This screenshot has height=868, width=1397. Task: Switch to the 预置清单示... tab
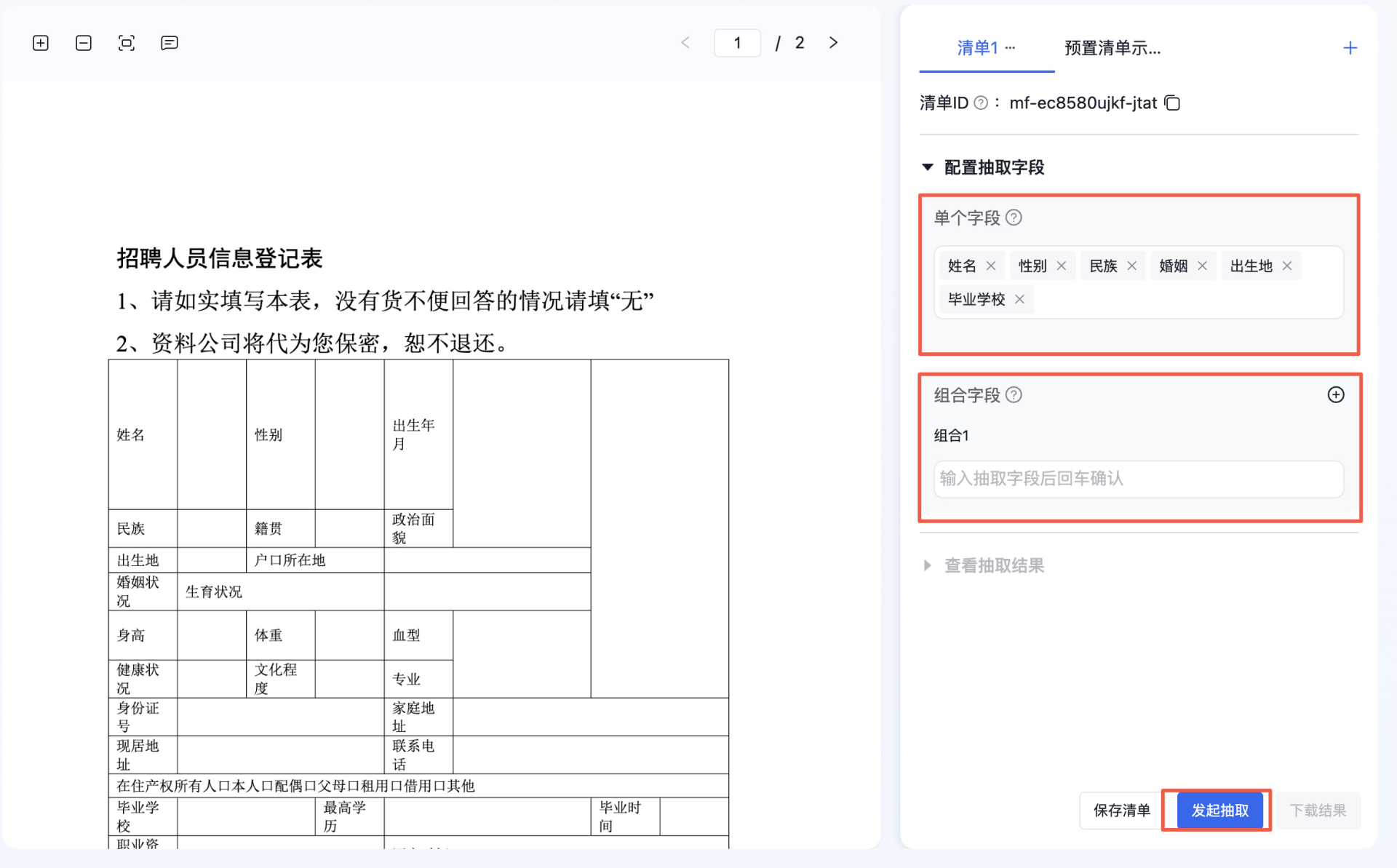click(1113, 48)
